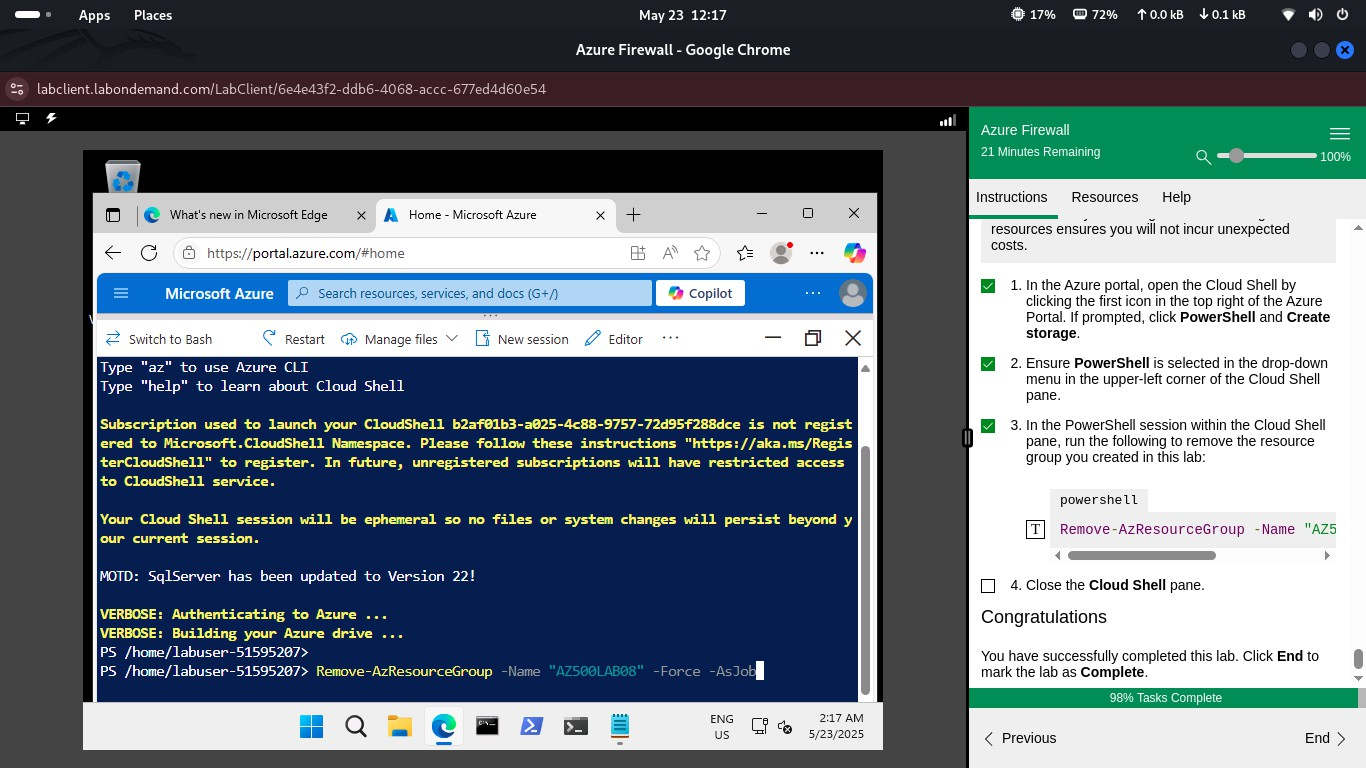Switch to the Resources tab

coord(1104,197)
